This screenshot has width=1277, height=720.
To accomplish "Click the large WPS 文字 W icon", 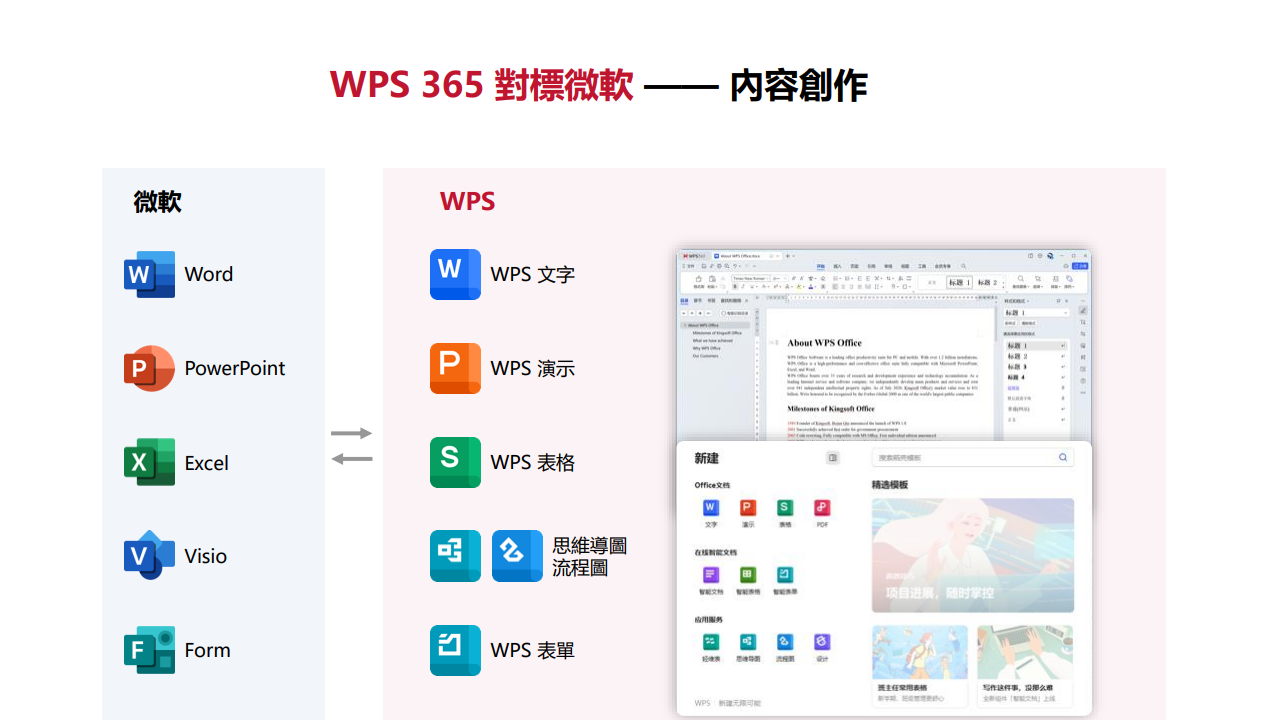I will 455,274.
